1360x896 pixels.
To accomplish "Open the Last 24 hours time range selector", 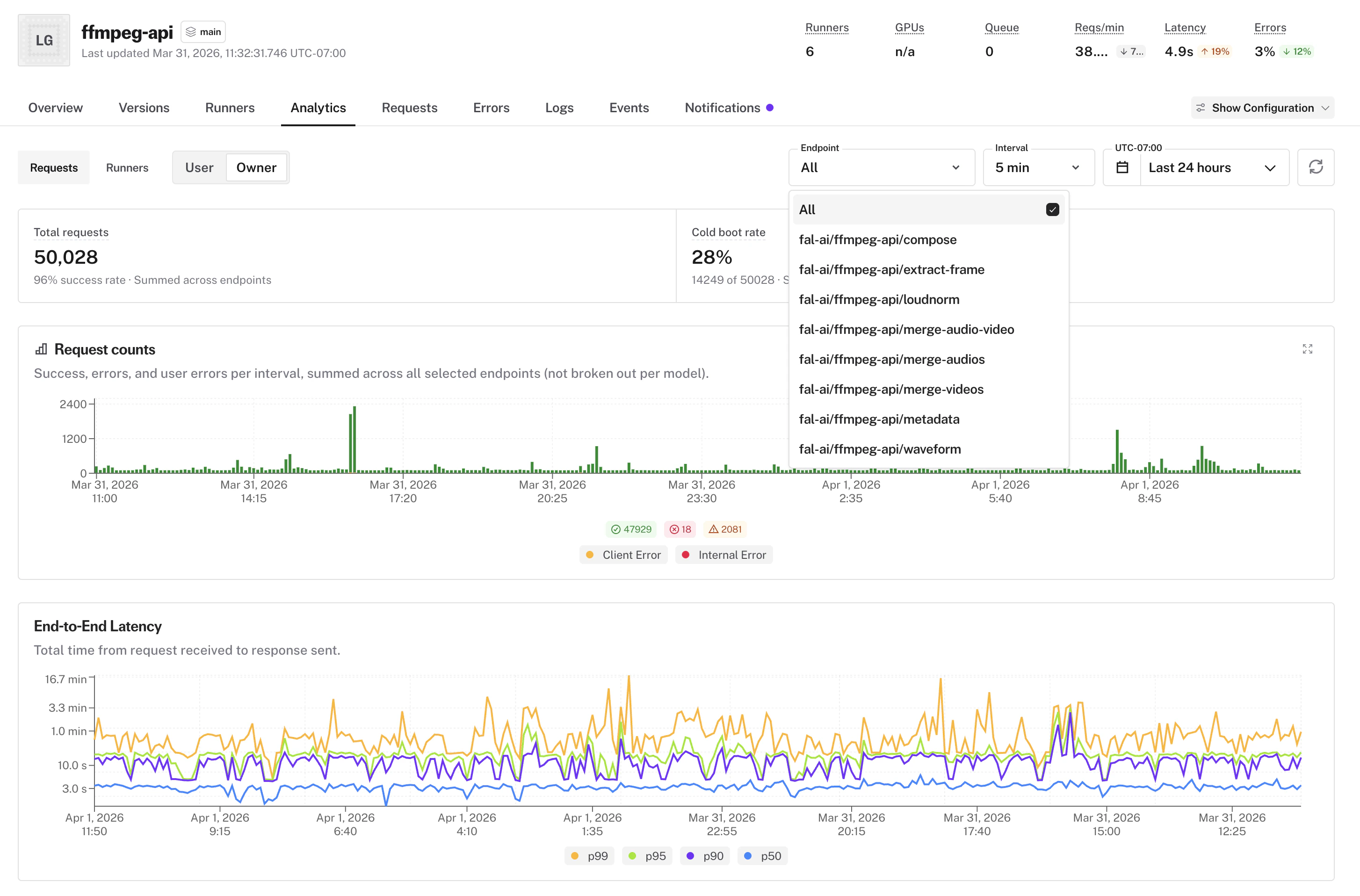I will (1213, 167).
